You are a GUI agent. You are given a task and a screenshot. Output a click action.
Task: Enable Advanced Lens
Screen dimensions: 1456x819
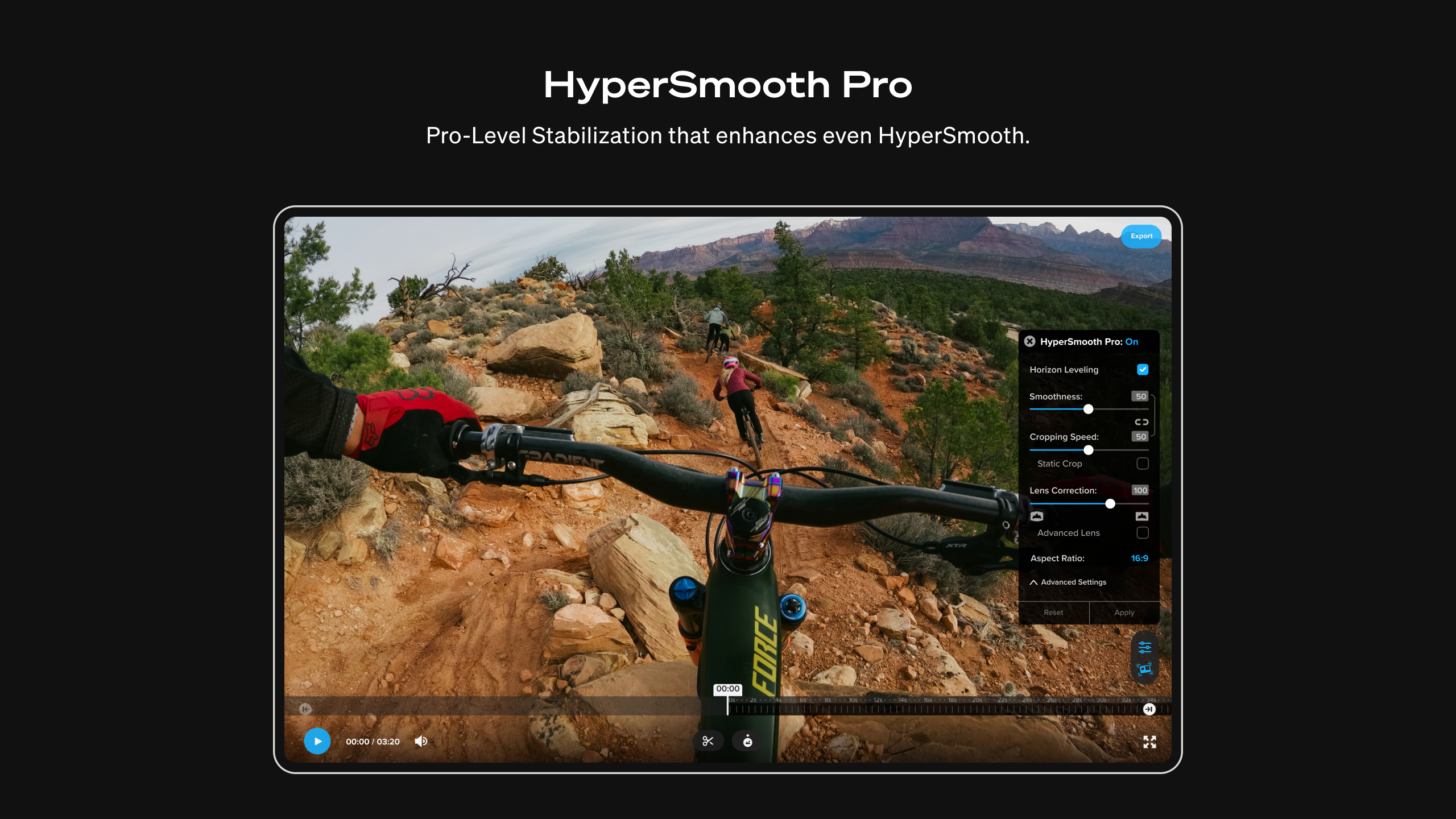[x=1143, y=533]
